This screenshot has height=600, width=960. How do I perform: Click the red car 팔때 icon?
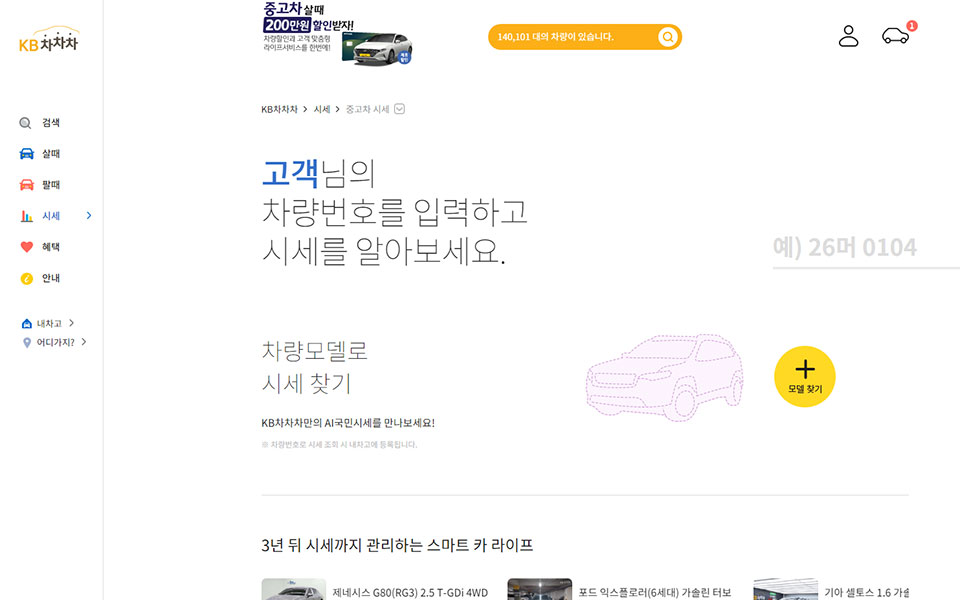(27, 185)
